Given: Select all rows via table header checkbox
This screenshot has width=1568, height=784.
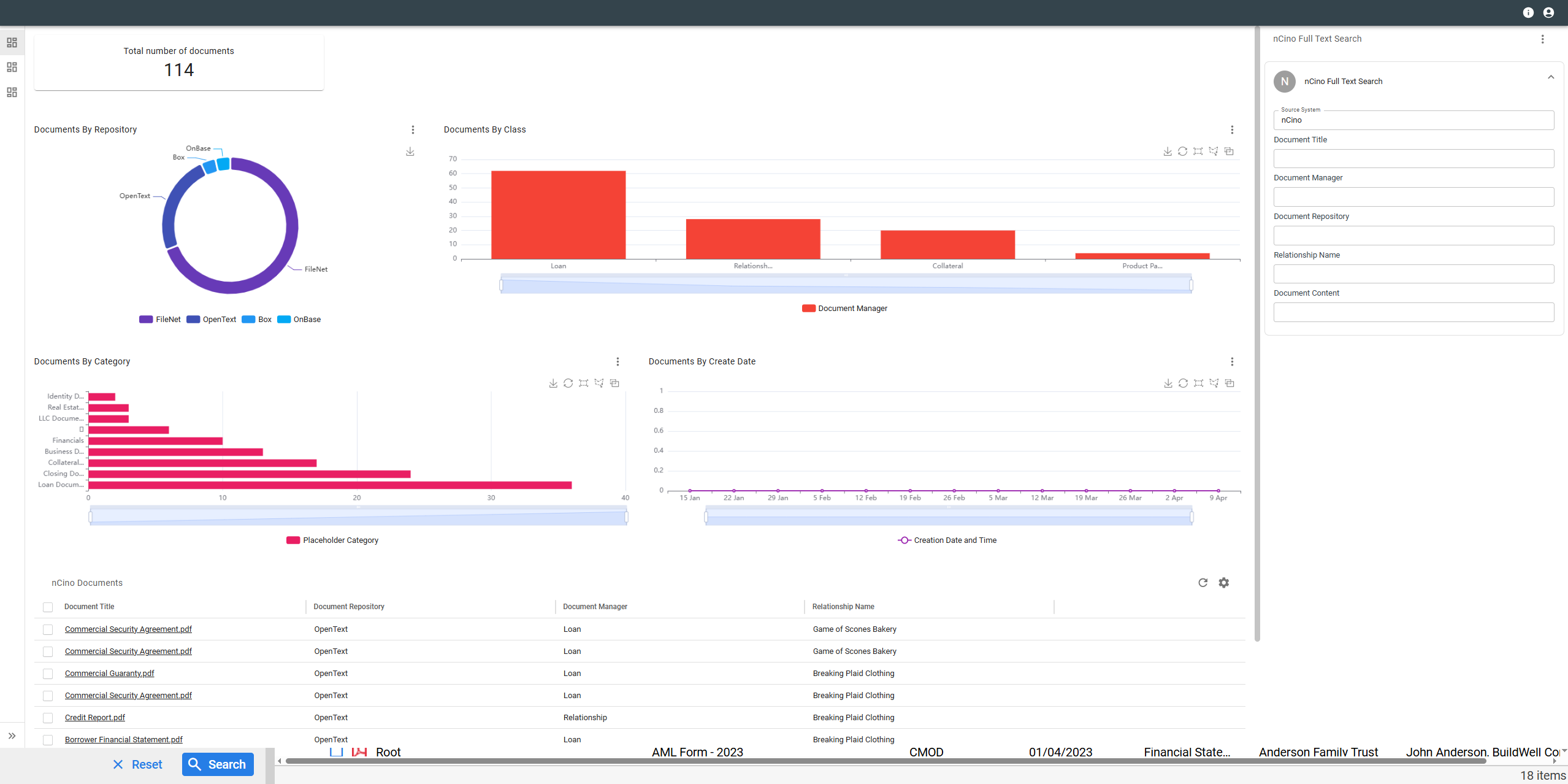Looking at the screenshot, I should 48,607.
